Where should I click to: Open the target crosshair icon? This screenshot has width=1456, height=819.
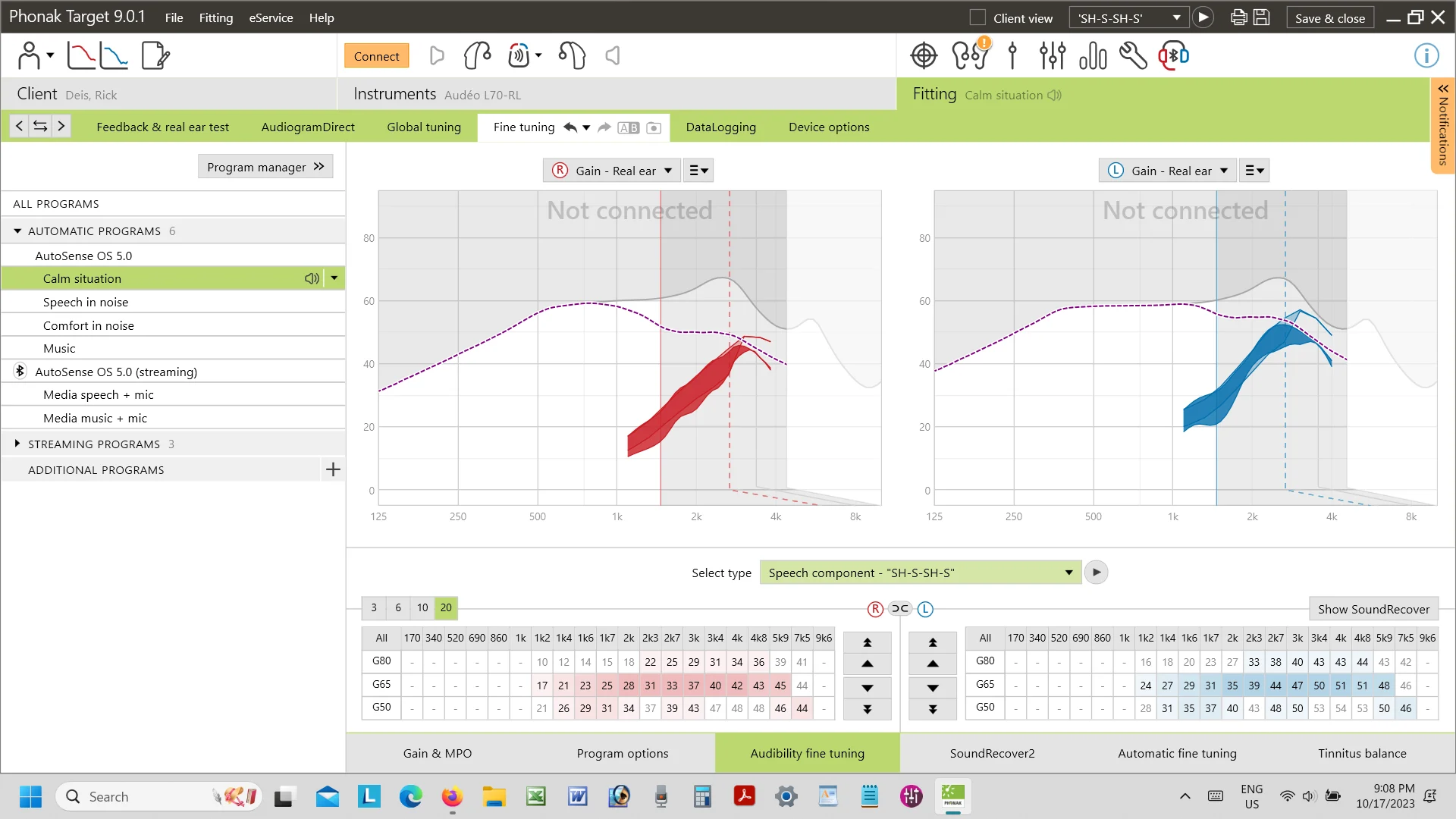[924, 55]
